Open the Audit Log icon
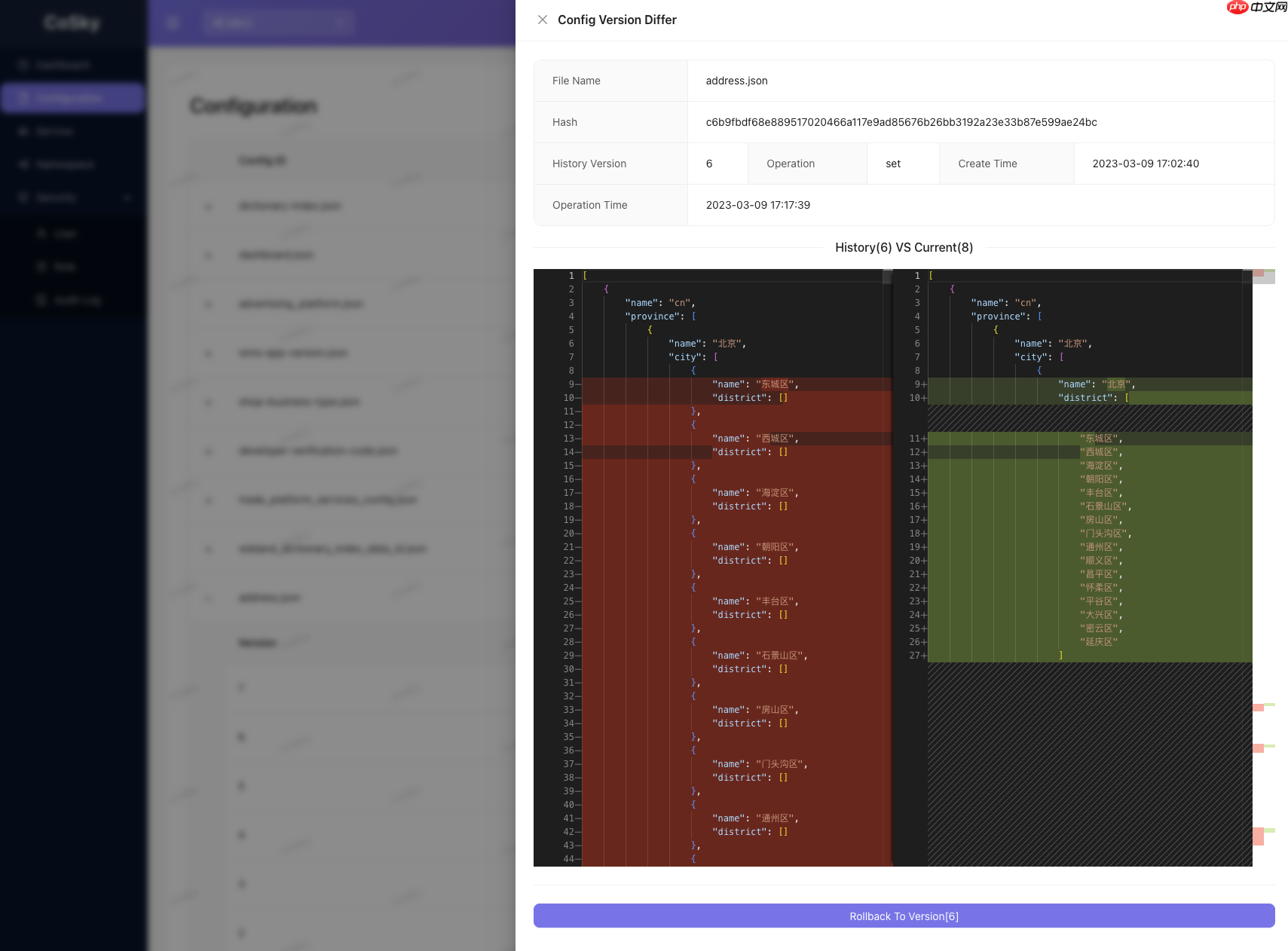The height and width of the screenshot is (951, 1288). point(41,299)
